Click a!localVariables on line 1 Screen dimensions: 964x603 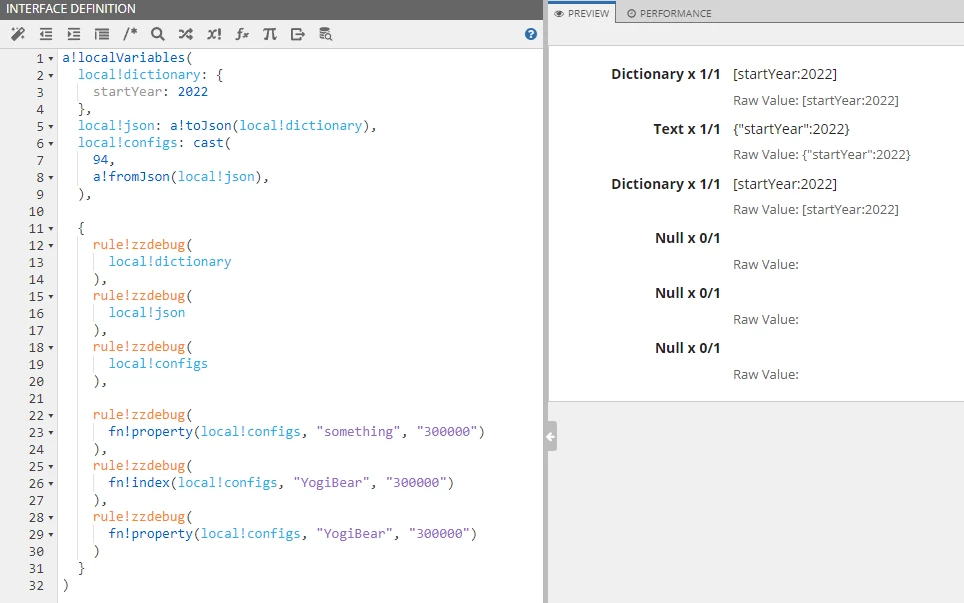(124, 58)
